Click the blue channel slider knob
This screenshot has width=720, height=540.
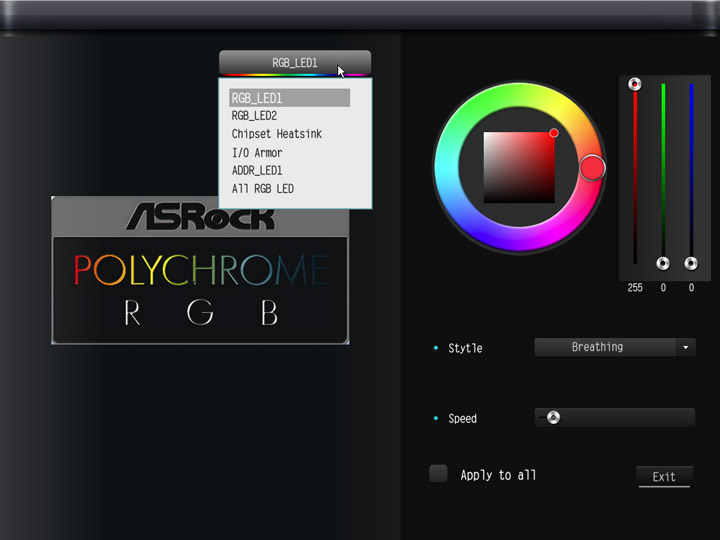coord(692,264)
